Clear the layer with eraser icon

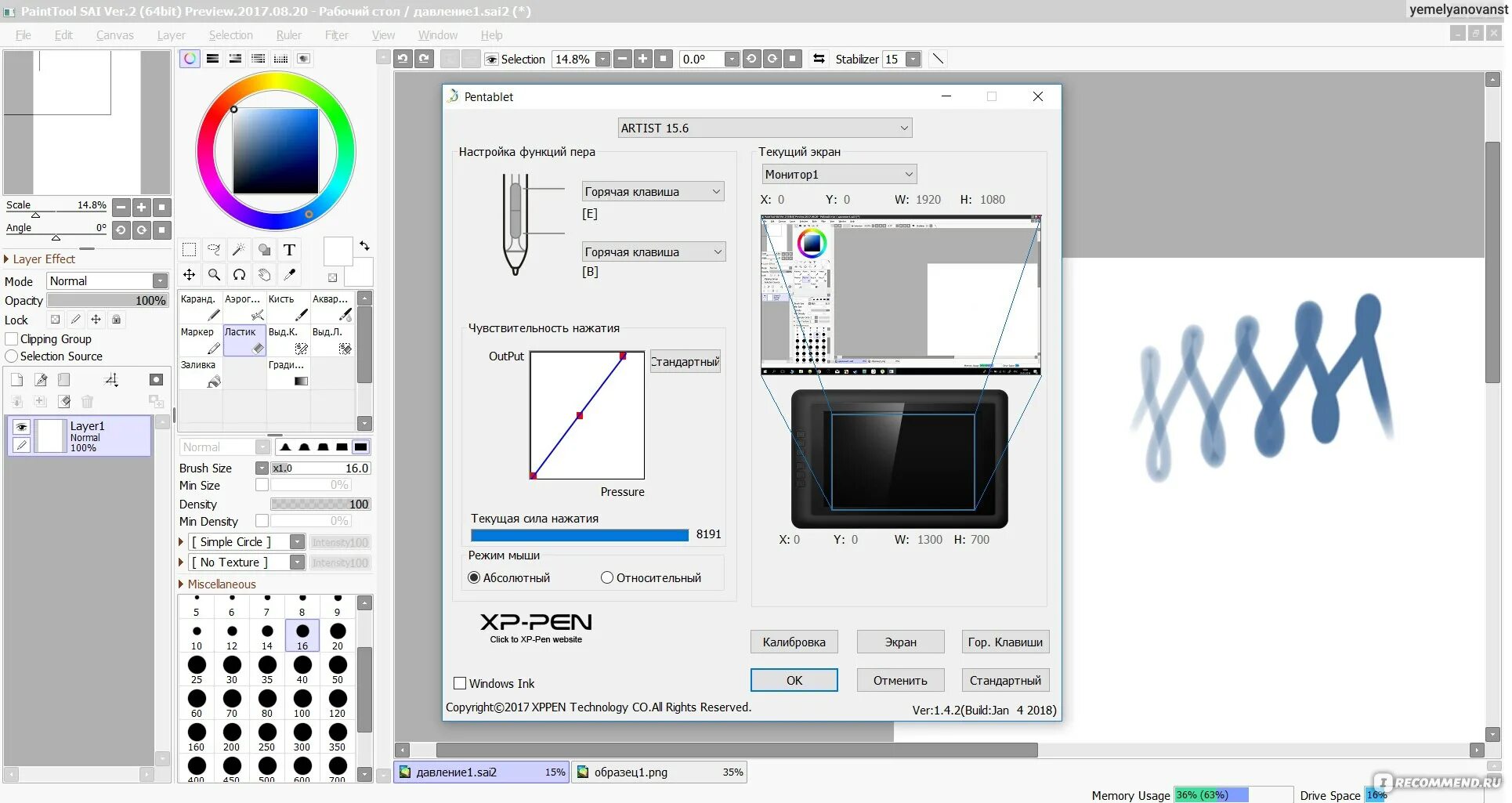coord(64,402)
